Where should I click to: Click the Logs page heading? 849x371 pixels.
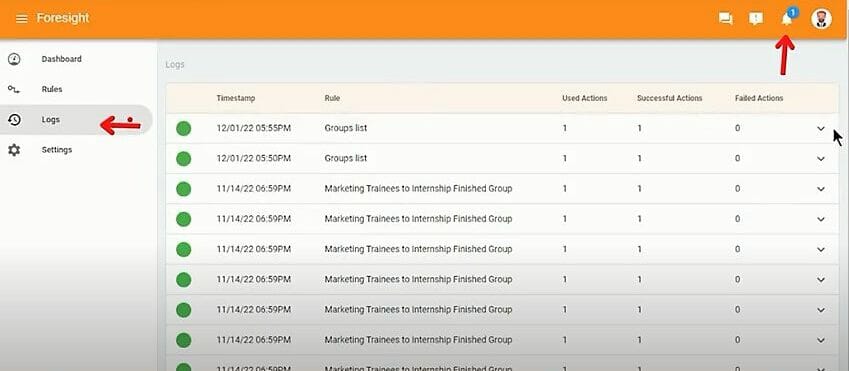(x=175, y=64)
